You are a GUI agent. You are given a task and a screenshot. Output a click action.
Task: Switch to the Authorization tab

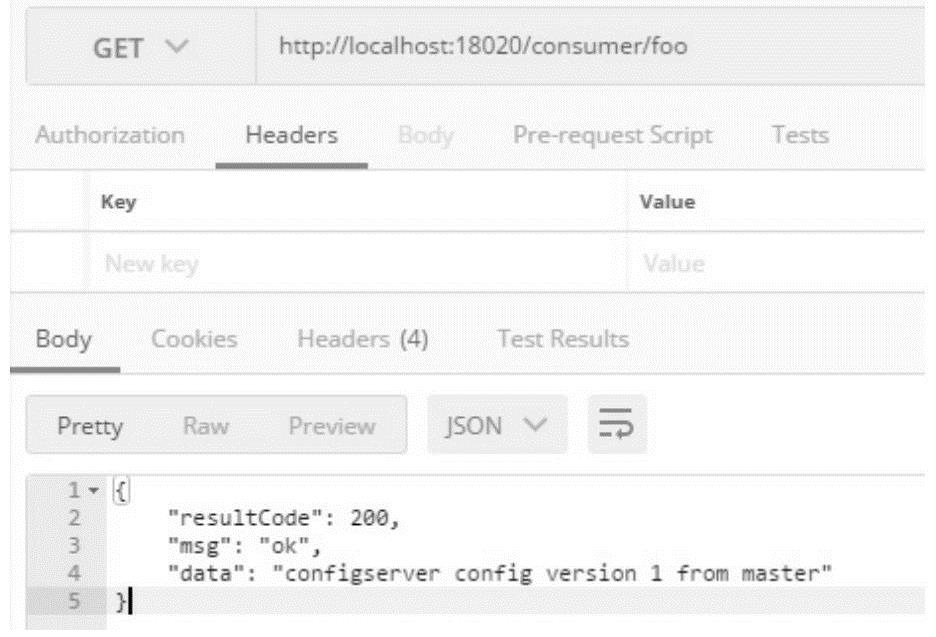click(110, 135)
